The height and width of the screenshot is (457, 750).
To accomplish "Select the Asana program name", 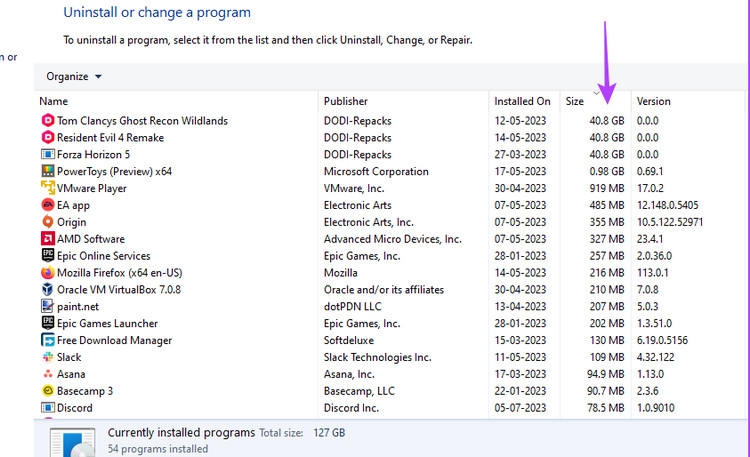I will 71,374.
